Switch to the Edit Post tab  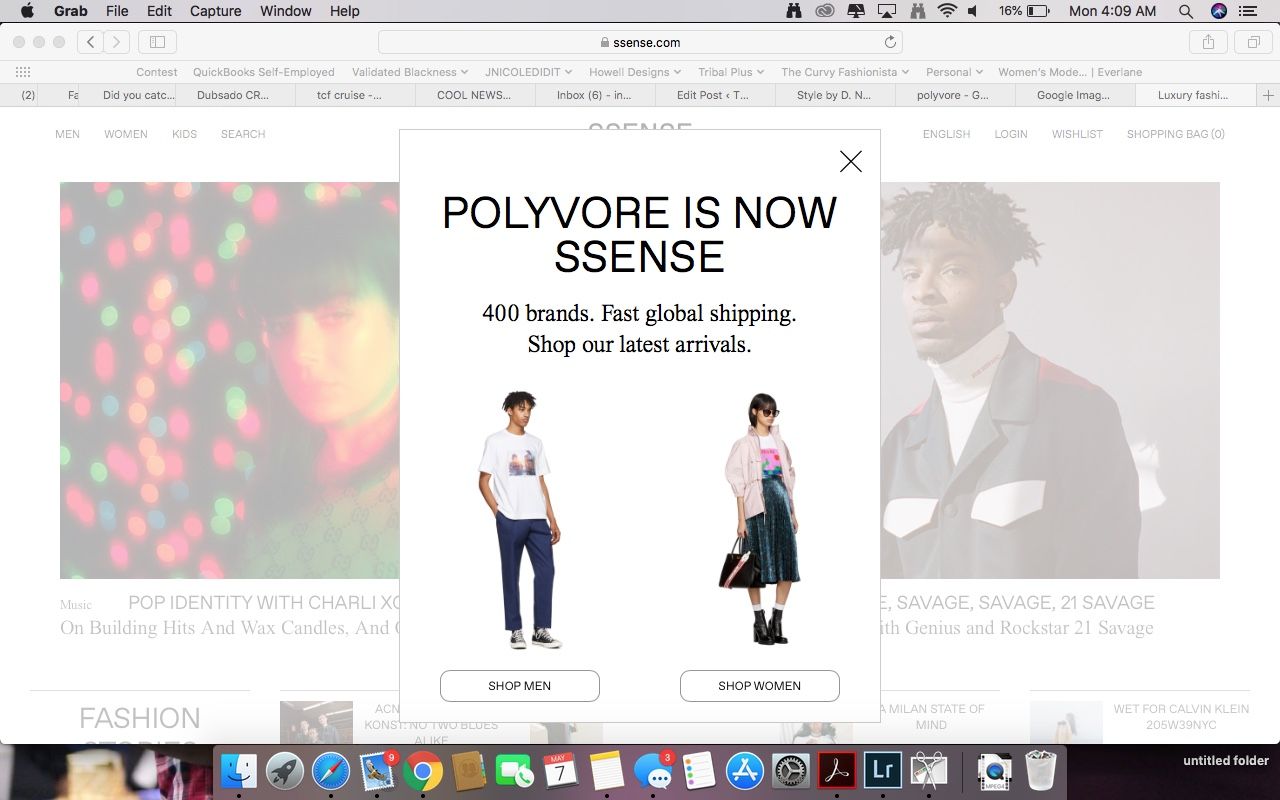(x=715, y=95)
